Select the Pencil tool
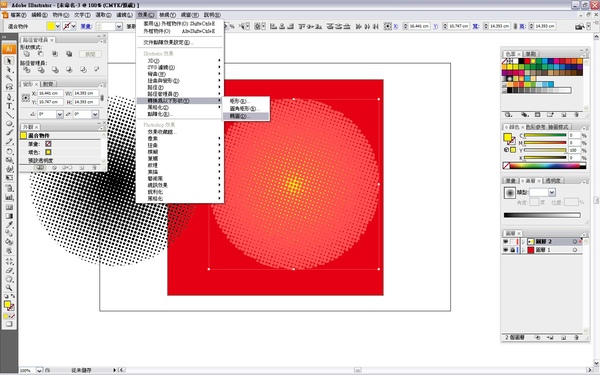 [x=9, y=142]
